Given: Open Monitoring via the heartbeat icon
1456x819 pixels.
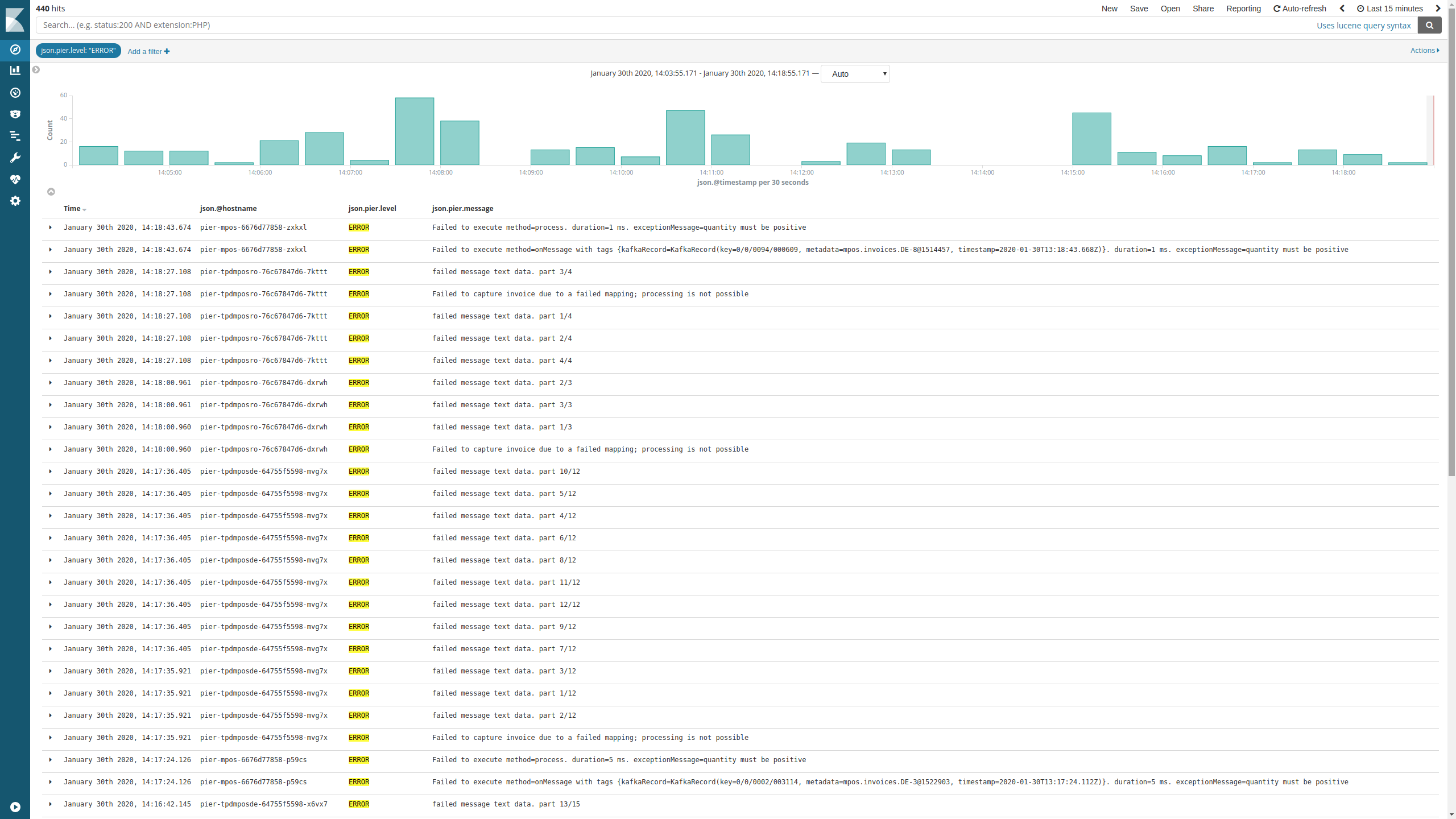Looking at the screenshot, I should pyautogui.click(x=15, y=179).
